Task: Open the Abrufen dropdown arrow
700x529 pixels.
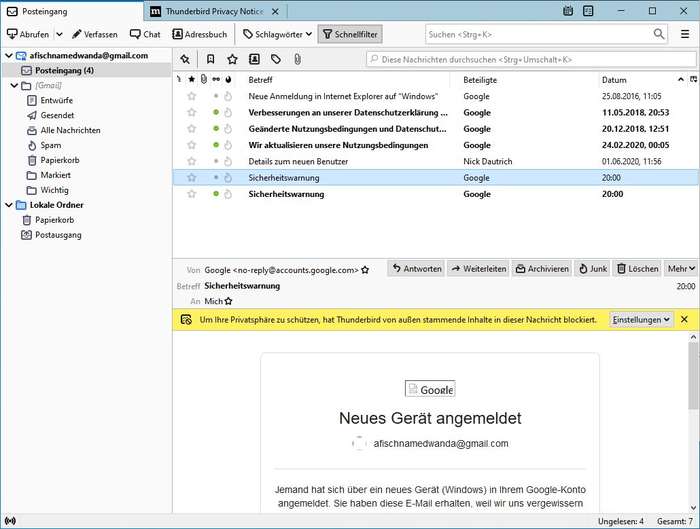Action: [x=59, y=34]
